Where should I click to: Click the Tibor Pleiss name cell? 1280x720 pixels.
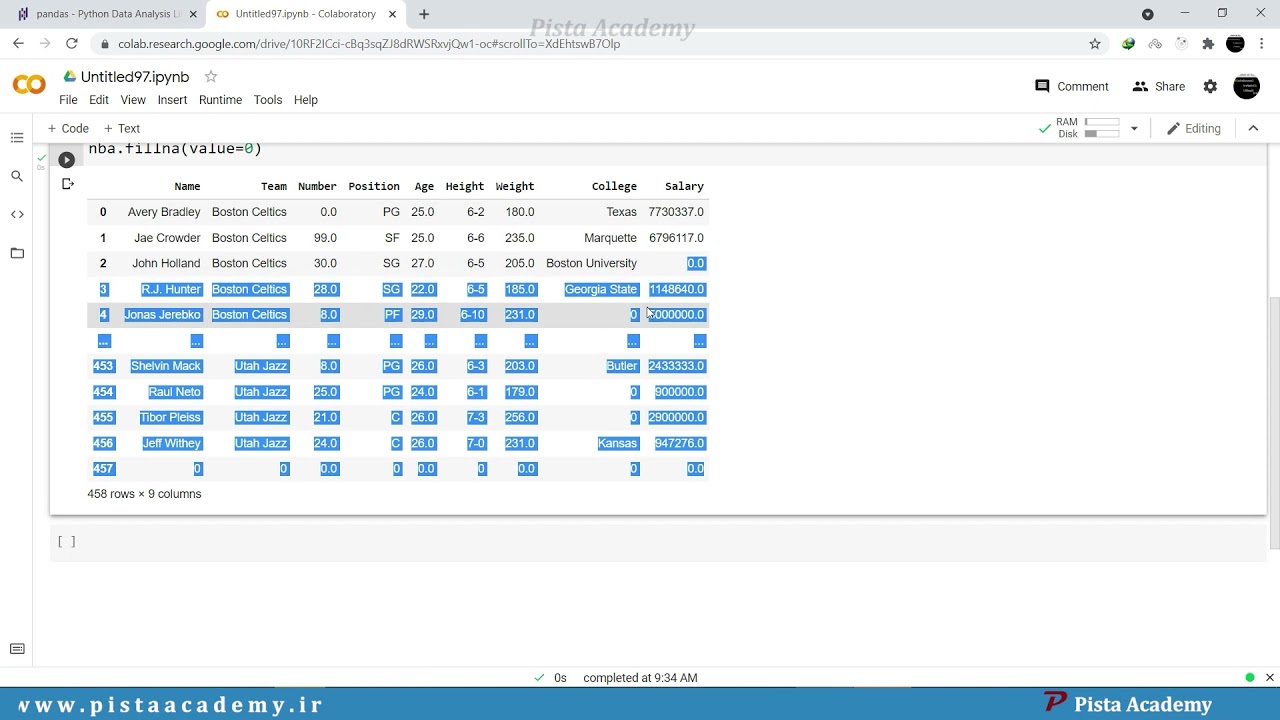tap(170, 417)
